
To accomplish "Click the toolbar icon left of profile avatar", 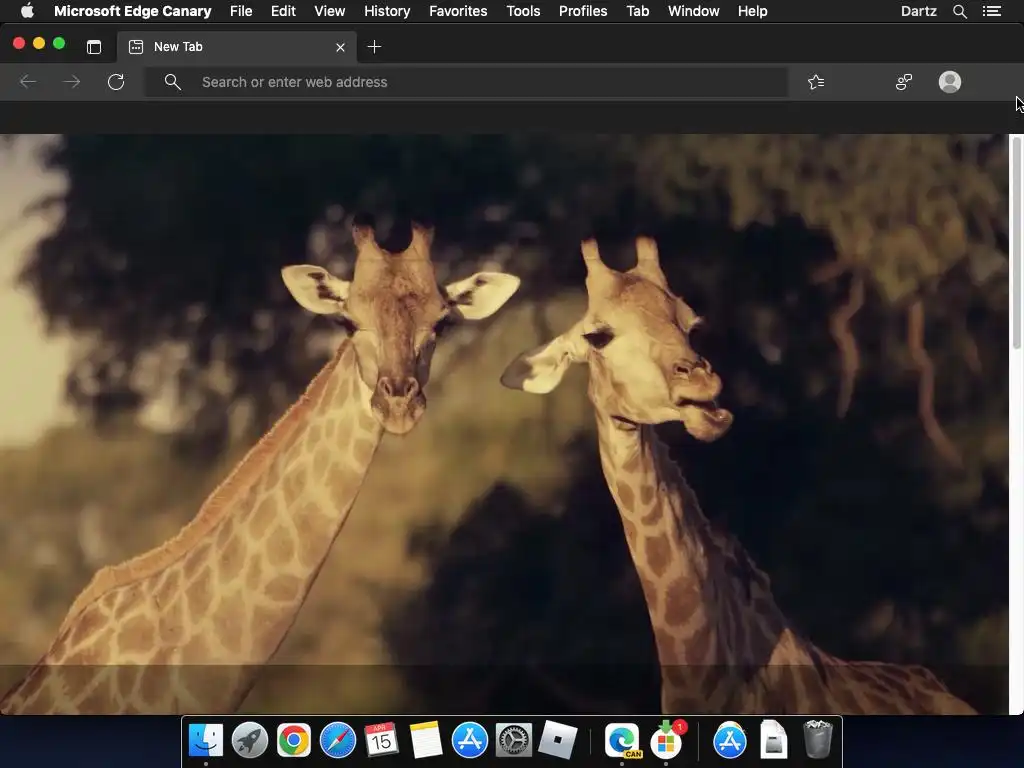I will pyautogui.click(x=904, y=82).
